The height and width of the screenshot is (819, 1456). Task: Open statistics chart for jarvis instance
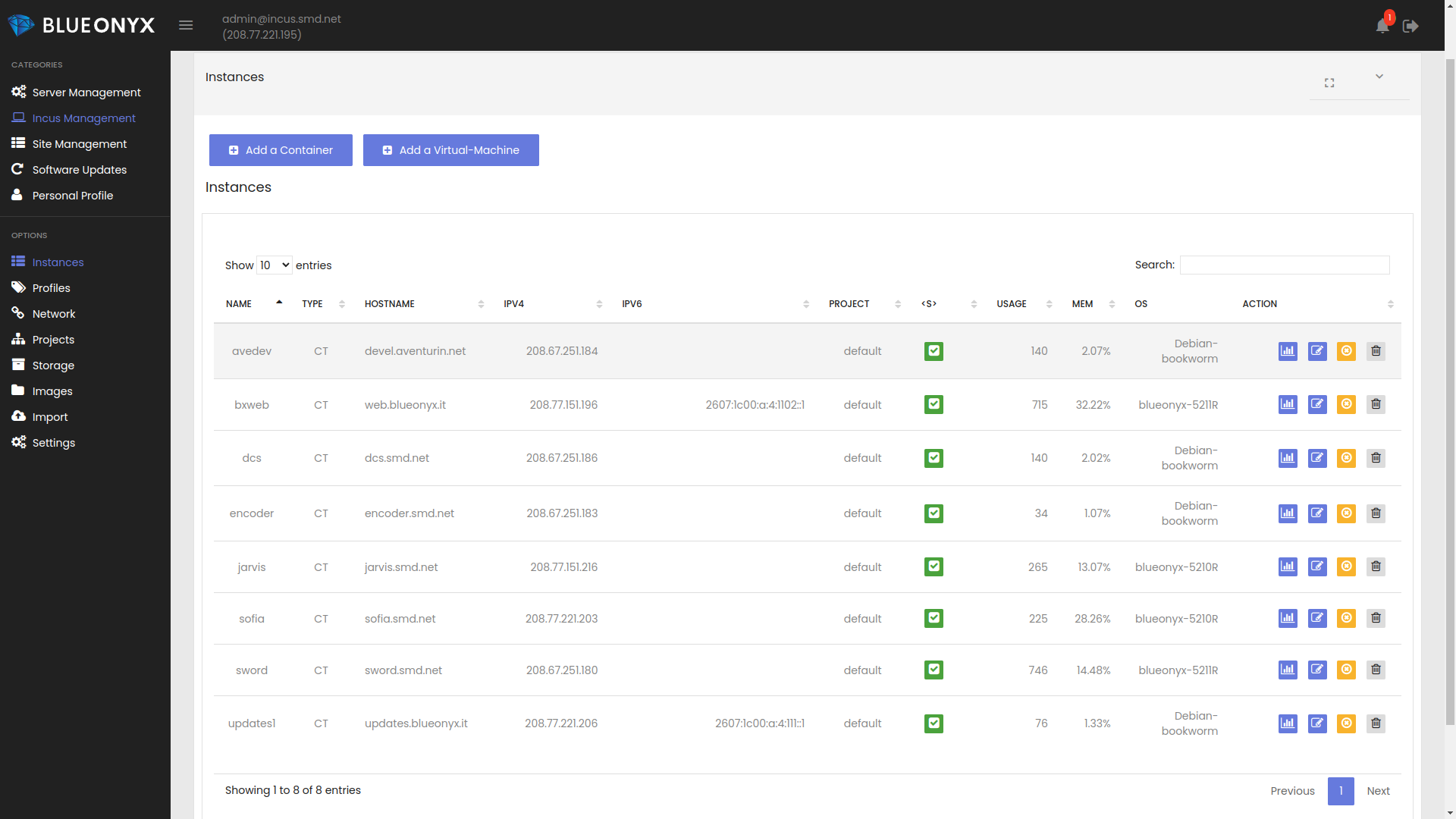point(1288,566)
